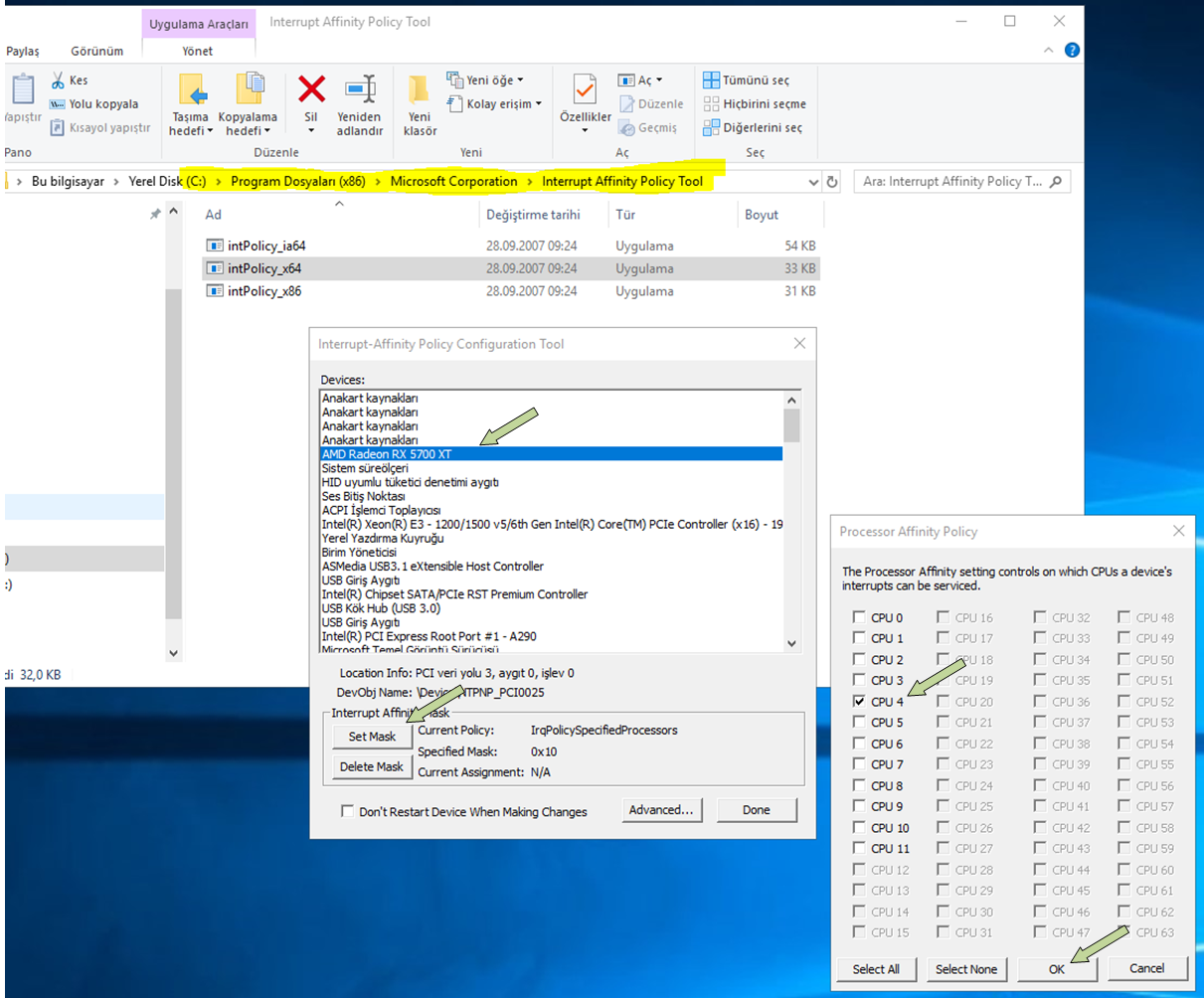
Task: Close the Interrupt-Affinity Policy Configuration Tool dialog
Action: tap(799, 344)
